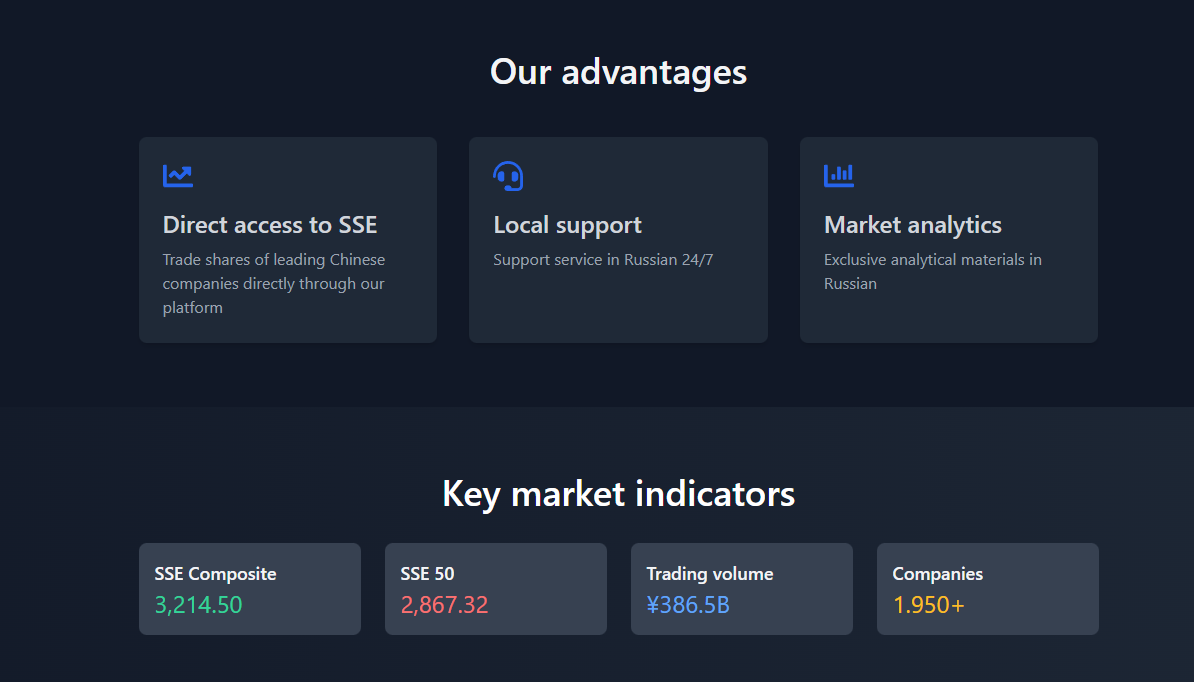Click the bar chart icon for Market analytics
The height and width of the screenshot is (682, 1194).
click(838, 176)
